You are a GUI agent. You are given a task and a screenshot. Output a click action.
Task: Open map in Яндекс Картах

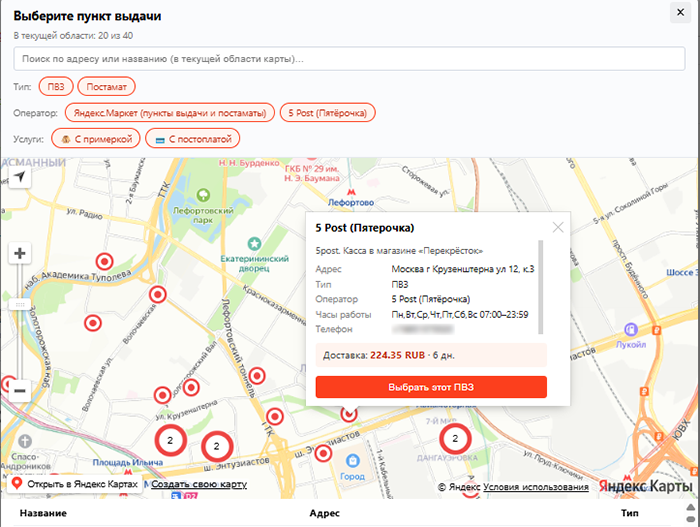pos(75,484)
